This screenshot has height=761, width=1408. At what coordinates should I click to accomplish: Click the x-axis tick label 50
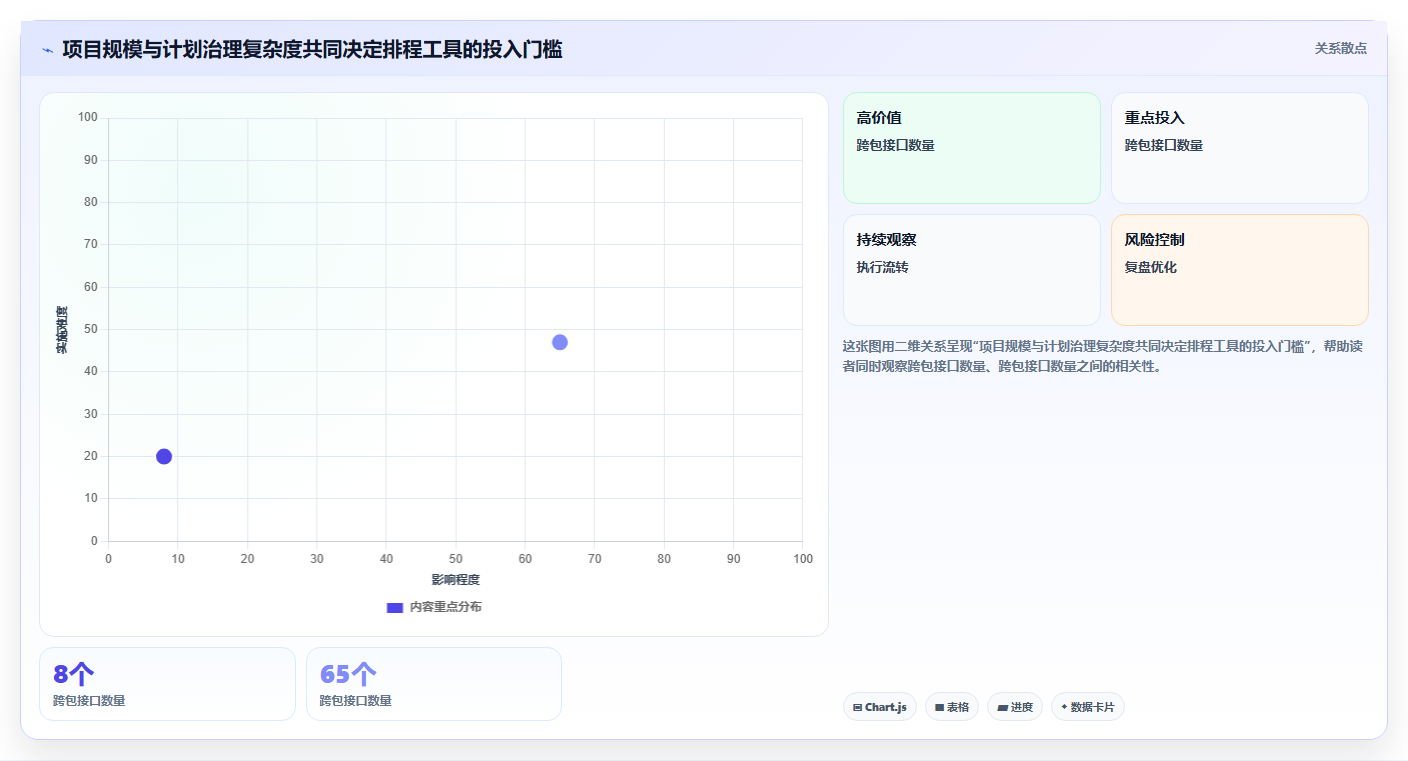pyautogui.click(x=456, y=558)
